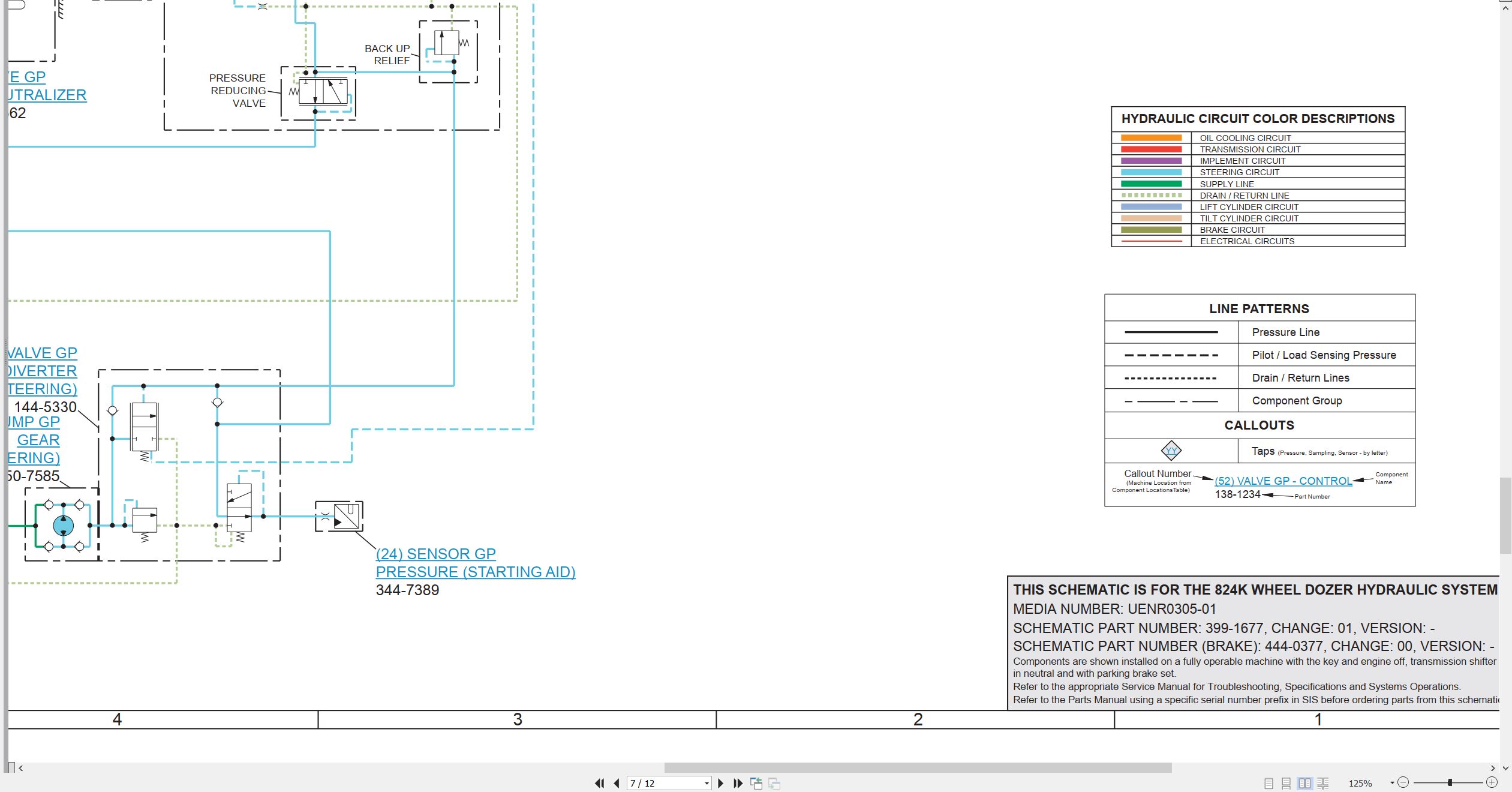Click grid column number 3
This screenshot has height=792, width=1512.
(x=518, y=719)
